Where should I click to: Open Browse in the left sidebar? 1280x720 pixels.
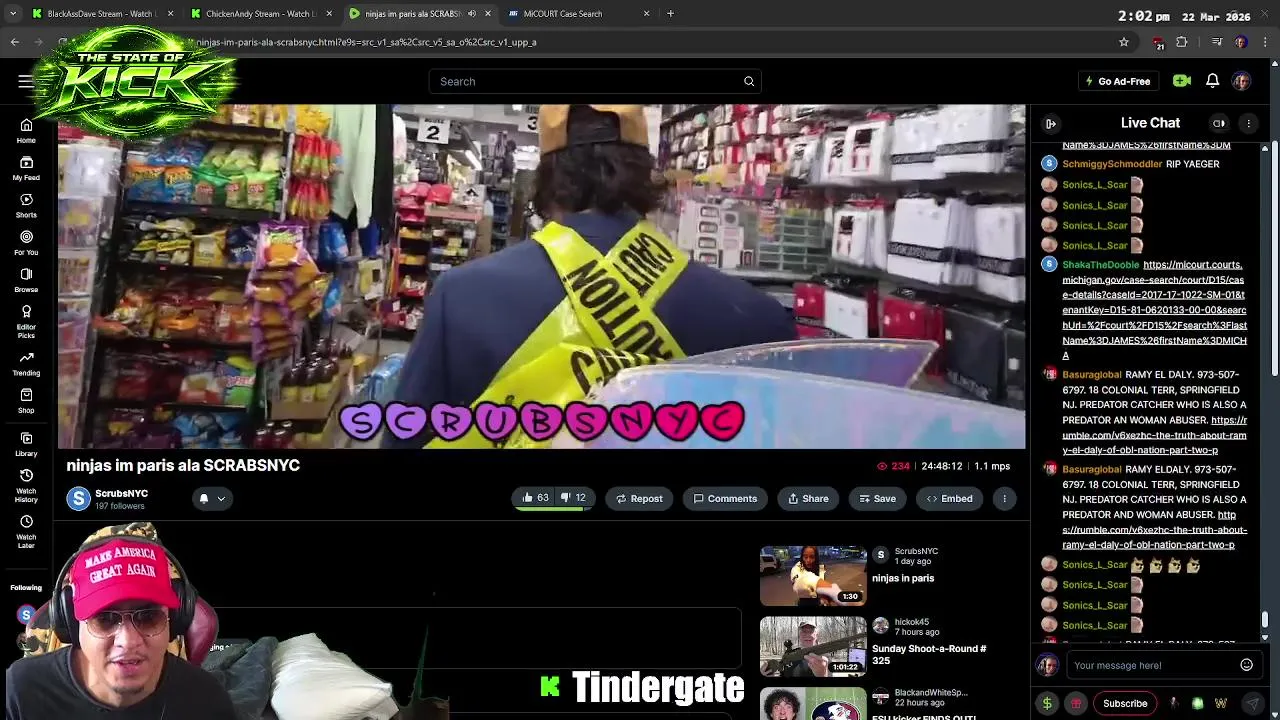26,280
